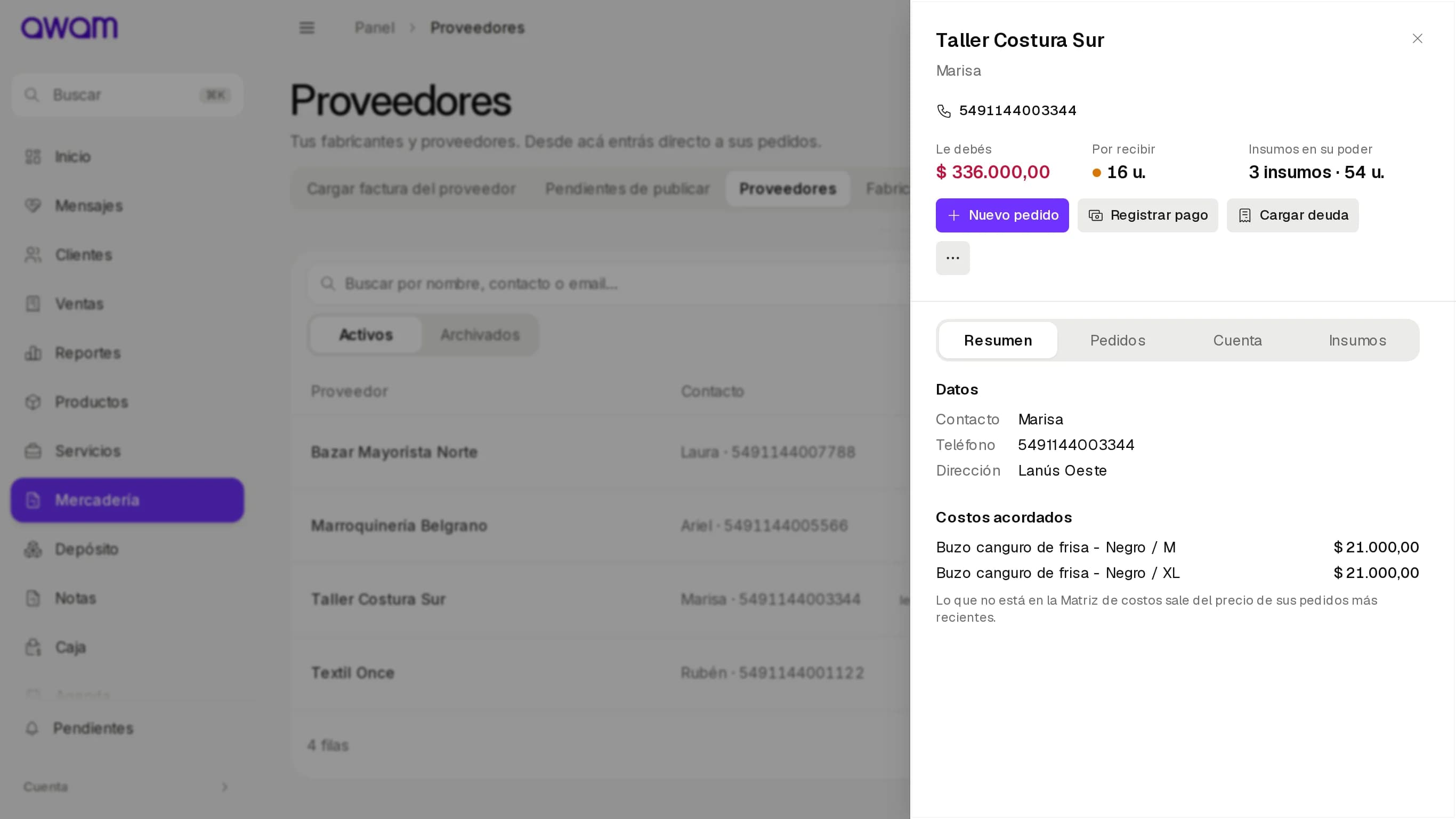Open the three-dots more options menu

(x=952, y=258)
